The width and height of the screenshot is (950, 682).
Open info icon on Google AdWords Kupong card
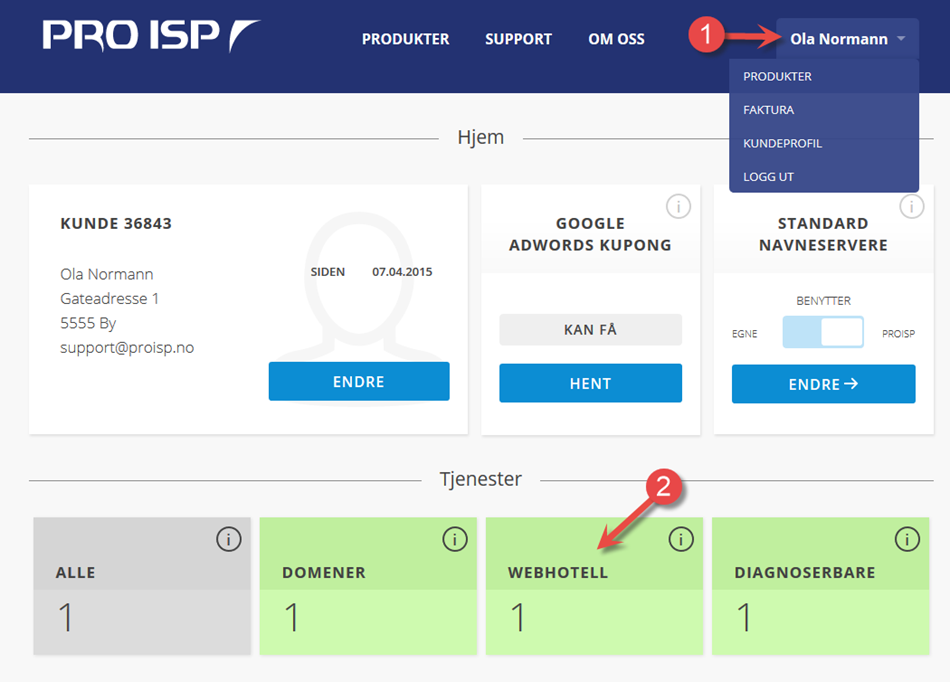[x=678, y=207]
